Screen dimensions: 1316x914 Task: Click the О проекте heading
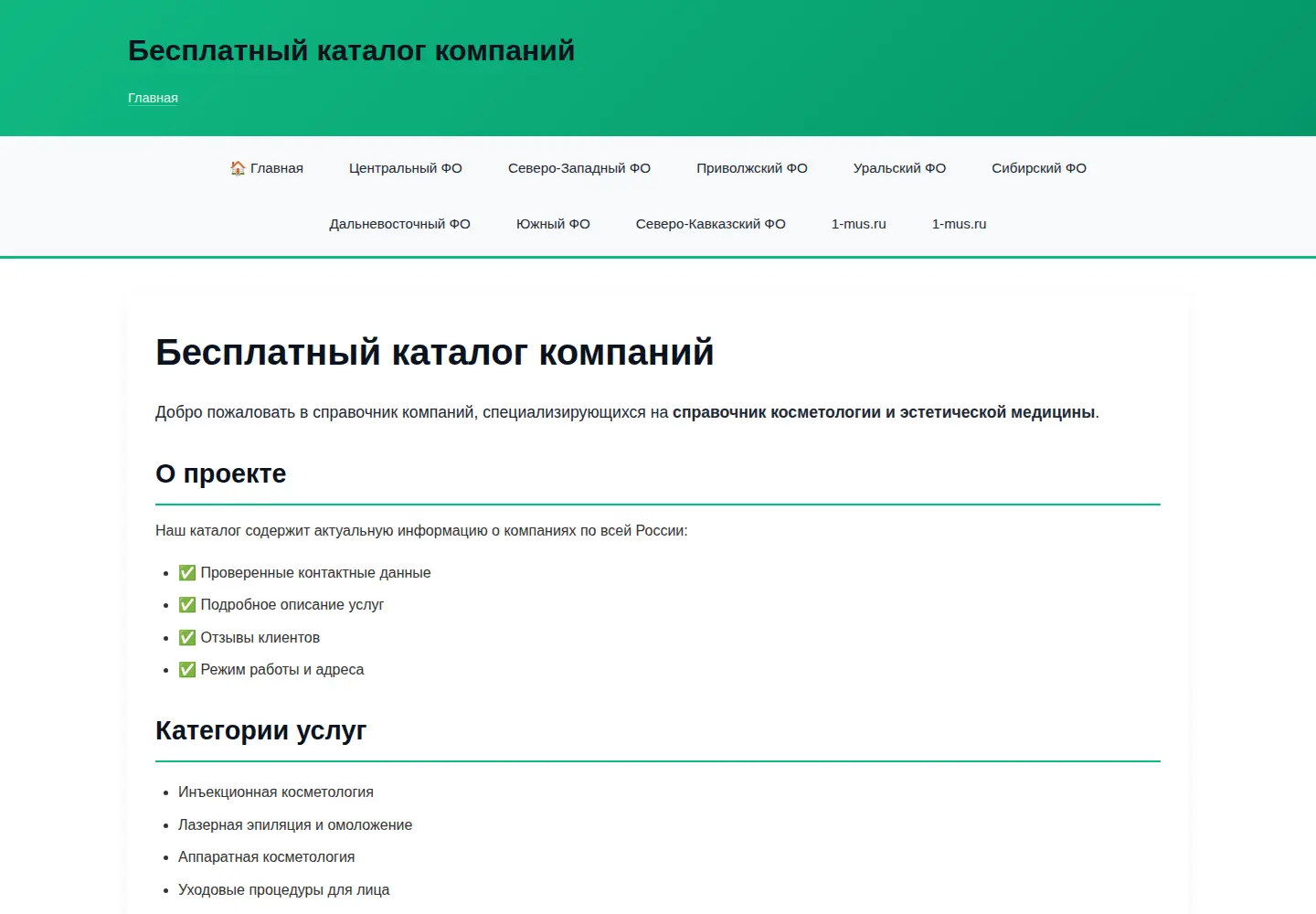point(220,473)
